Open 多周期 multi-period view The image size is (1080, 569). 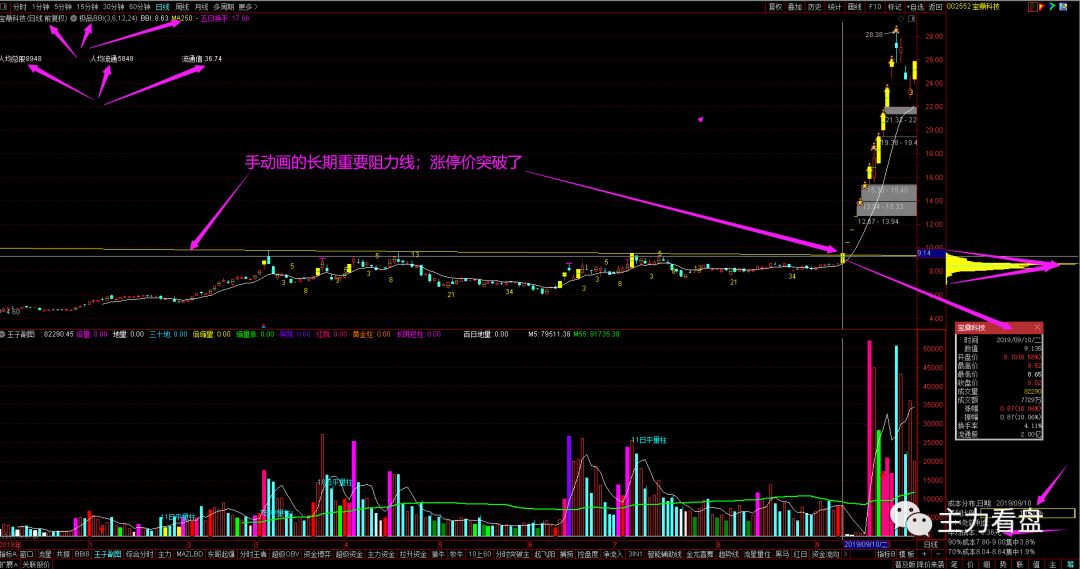(x=223, y=7)
